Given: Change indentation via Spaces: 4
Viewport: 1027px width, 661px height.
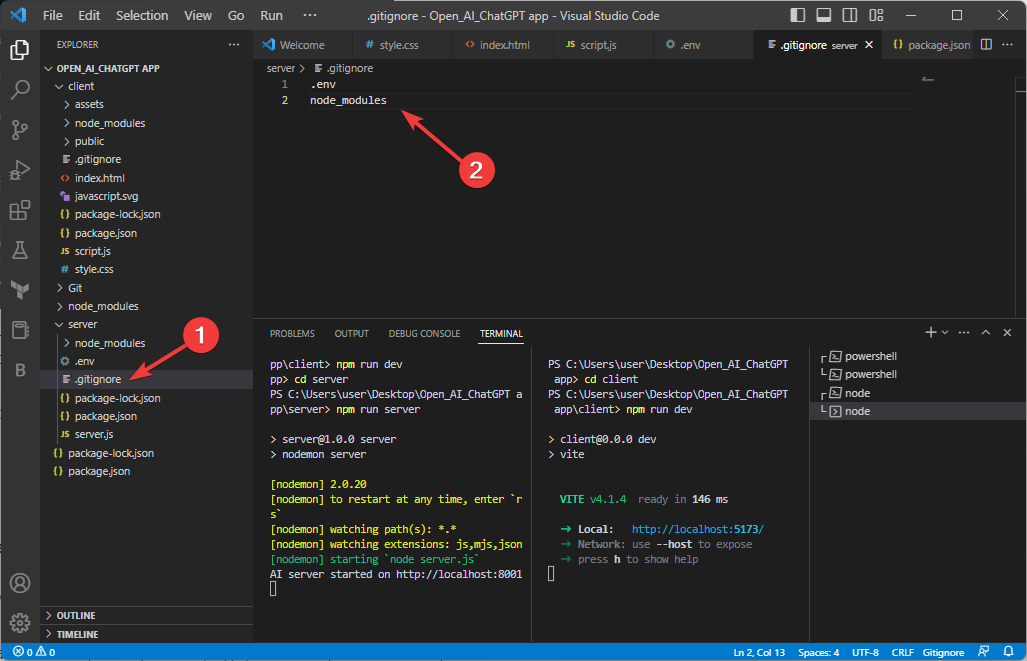Looking at the screenshot, I should [818, 652].
